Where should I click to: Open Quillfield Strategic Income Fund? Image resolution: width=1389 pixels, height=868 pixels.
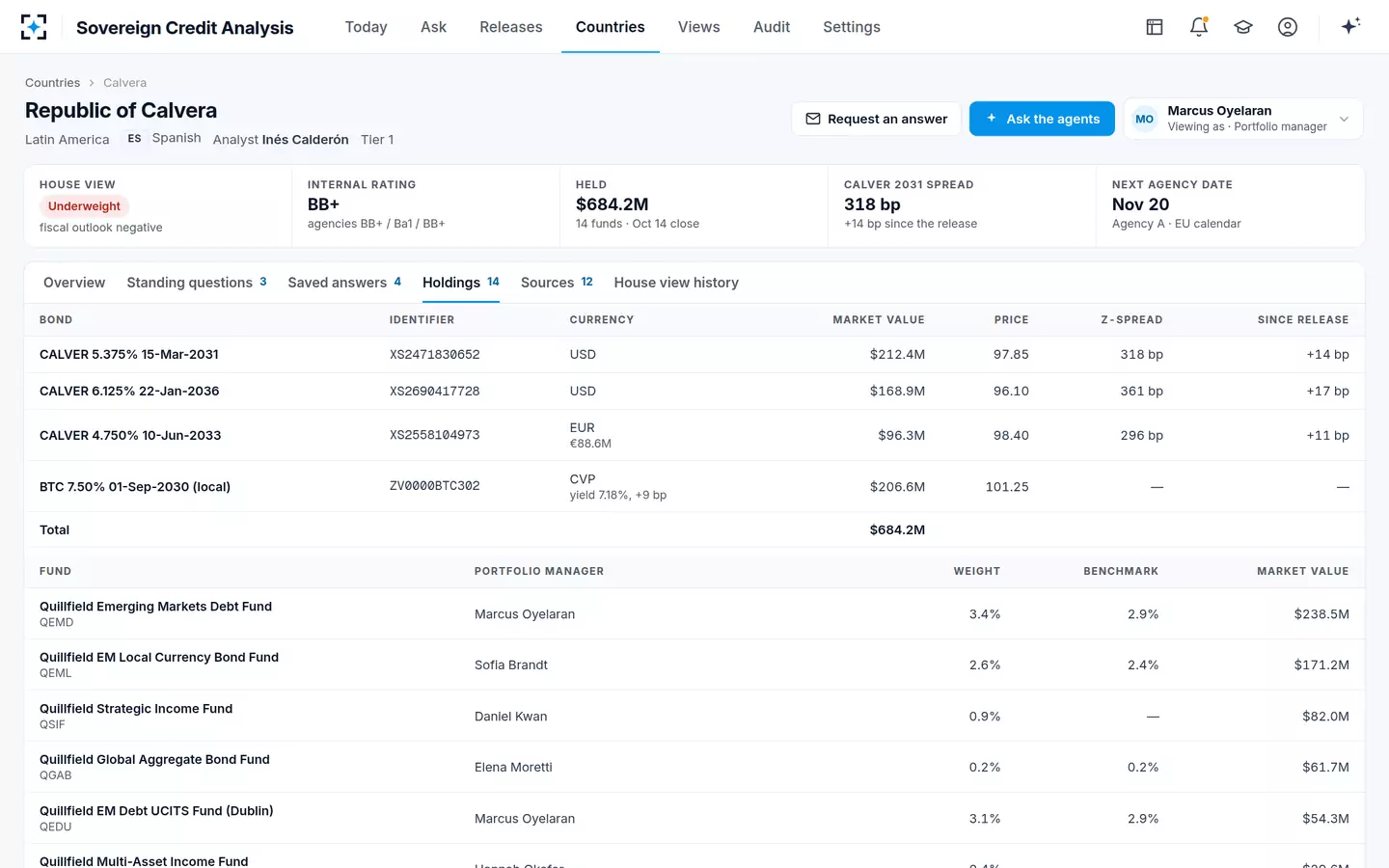tap(136, 709)
